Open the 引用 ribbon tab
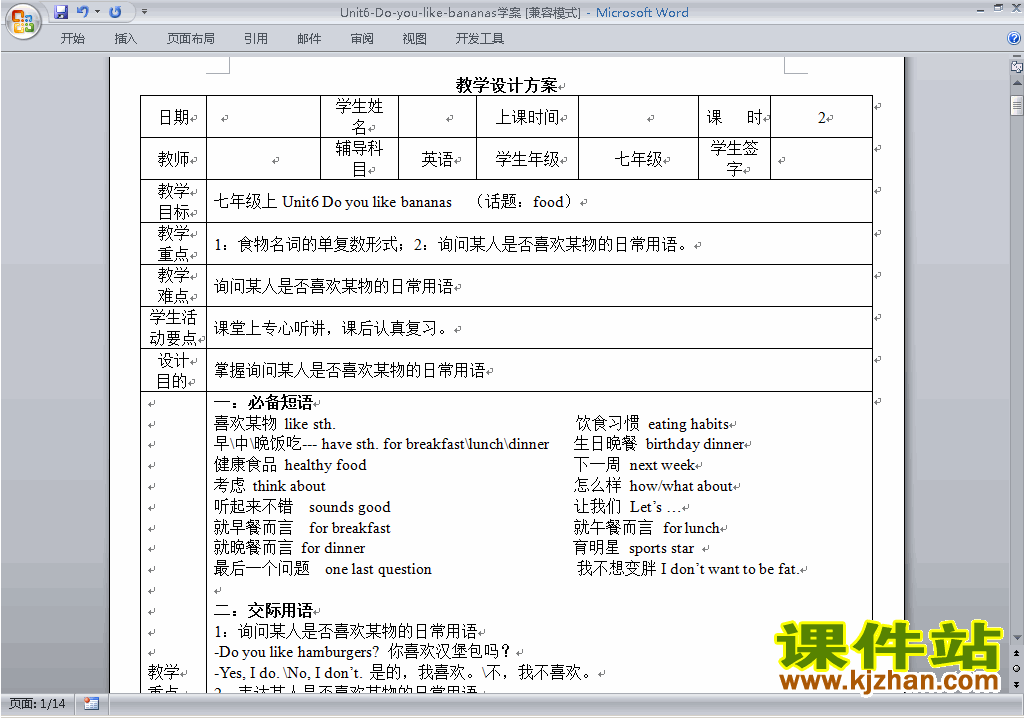The image size is (1024, 718). point(256,39)
